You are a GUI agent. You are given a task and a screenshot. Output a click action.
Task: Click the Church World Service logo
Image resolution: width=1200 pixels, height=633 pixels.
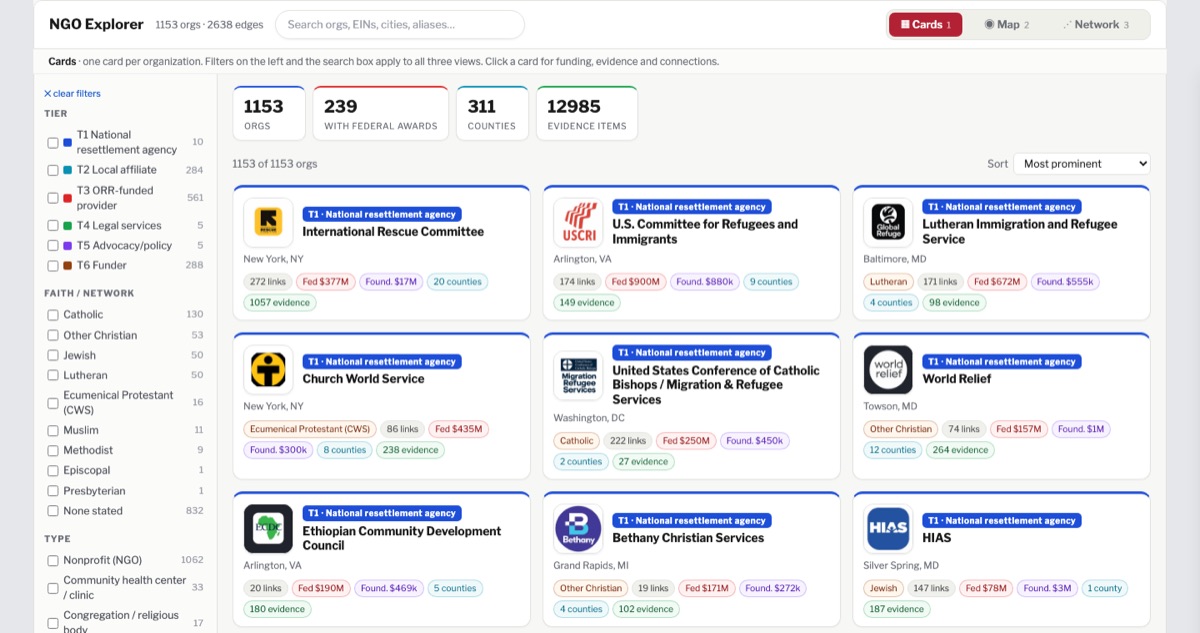268,370
